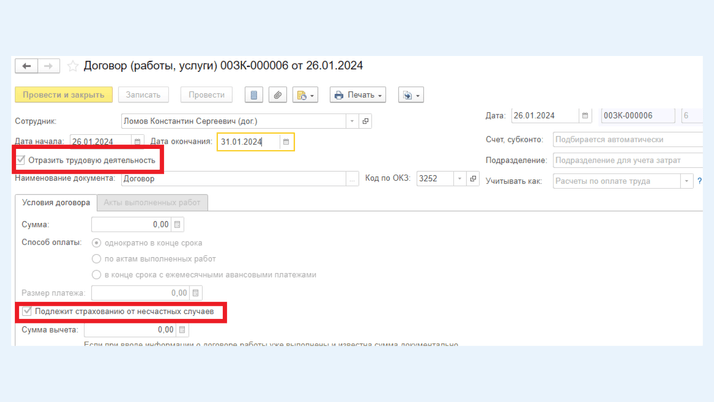Open calendar for document Дата field
714x402 pixels.
(x=585, y=116)
